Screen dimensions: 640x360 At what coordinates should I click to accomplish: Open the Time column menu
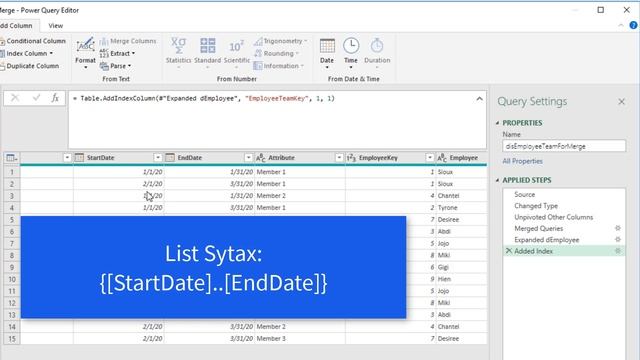(351, 53)
